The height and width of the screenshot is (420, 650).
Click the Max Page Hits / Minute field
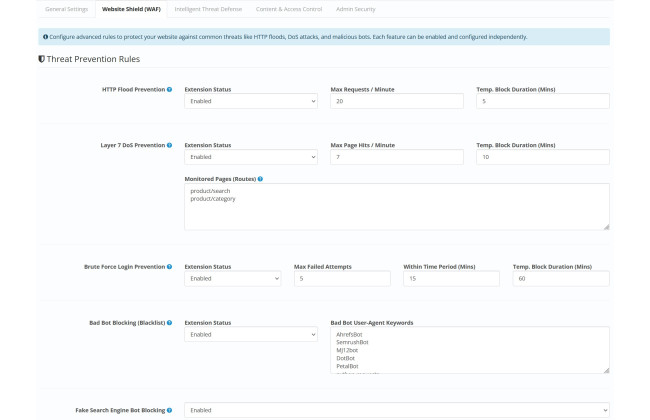[397, 157]
